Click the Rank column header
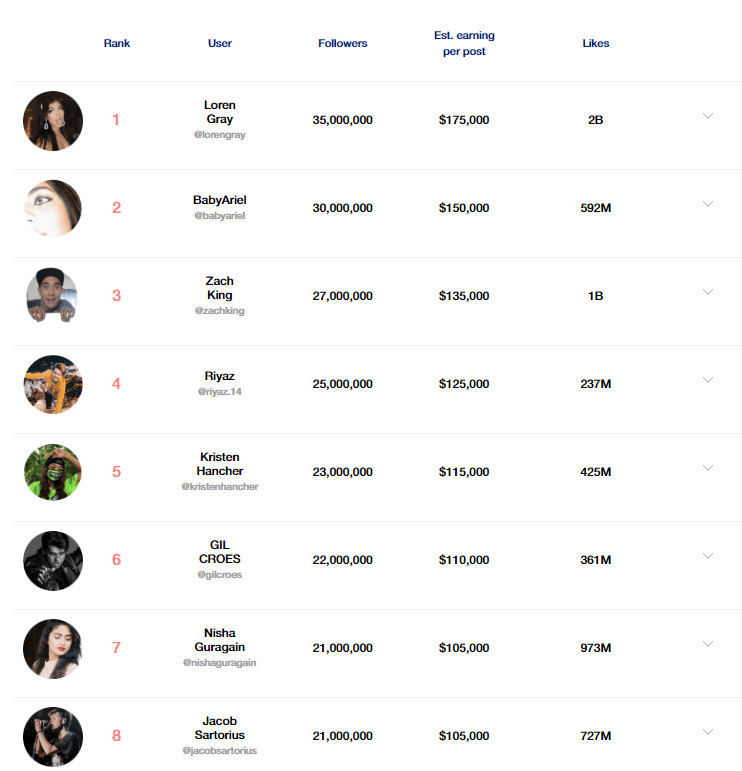Screen dimensions: 742x771 click(x=117, y=43)
